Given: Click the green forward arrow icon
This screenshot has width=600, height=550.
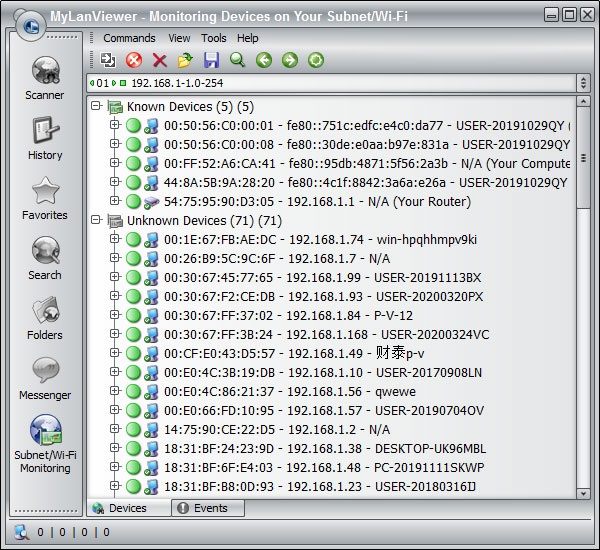Looking at the screenshot, I should tap(290, 60).
